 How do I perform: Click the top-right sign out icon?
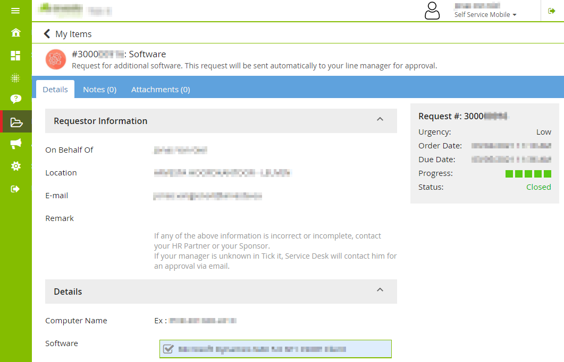[x=551, y=11]
